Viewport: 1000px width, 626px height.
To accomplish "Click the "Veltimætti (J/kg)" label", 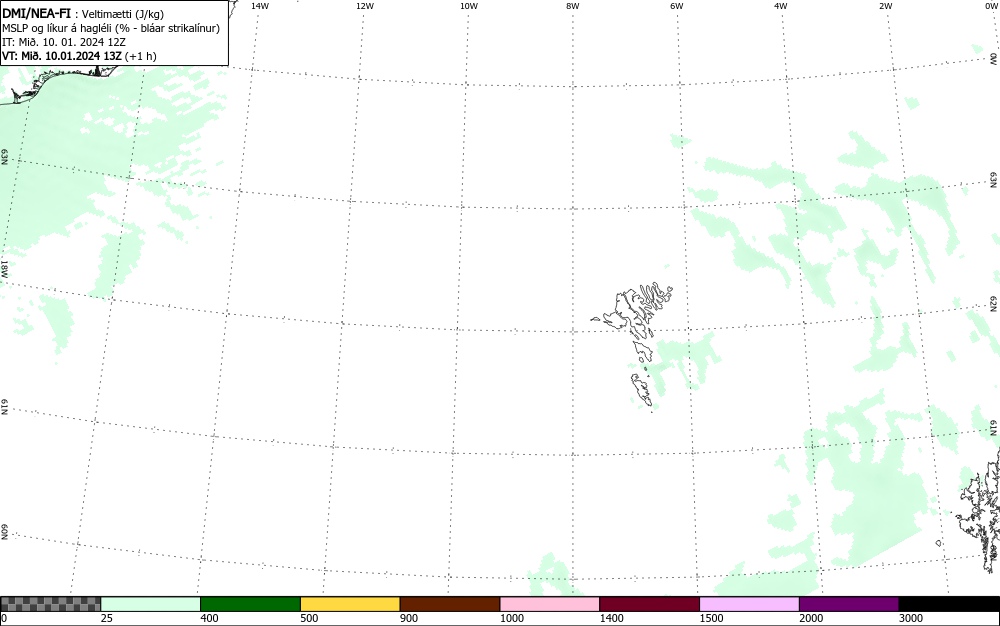I will [122, 14].
